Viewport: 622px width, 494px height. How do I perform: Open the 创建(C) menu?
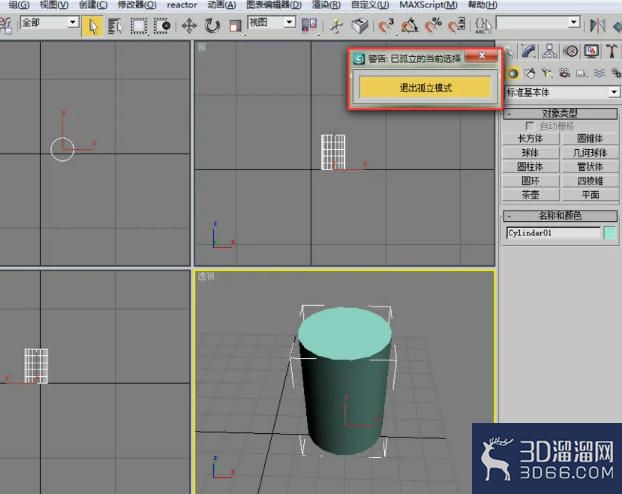93,5
